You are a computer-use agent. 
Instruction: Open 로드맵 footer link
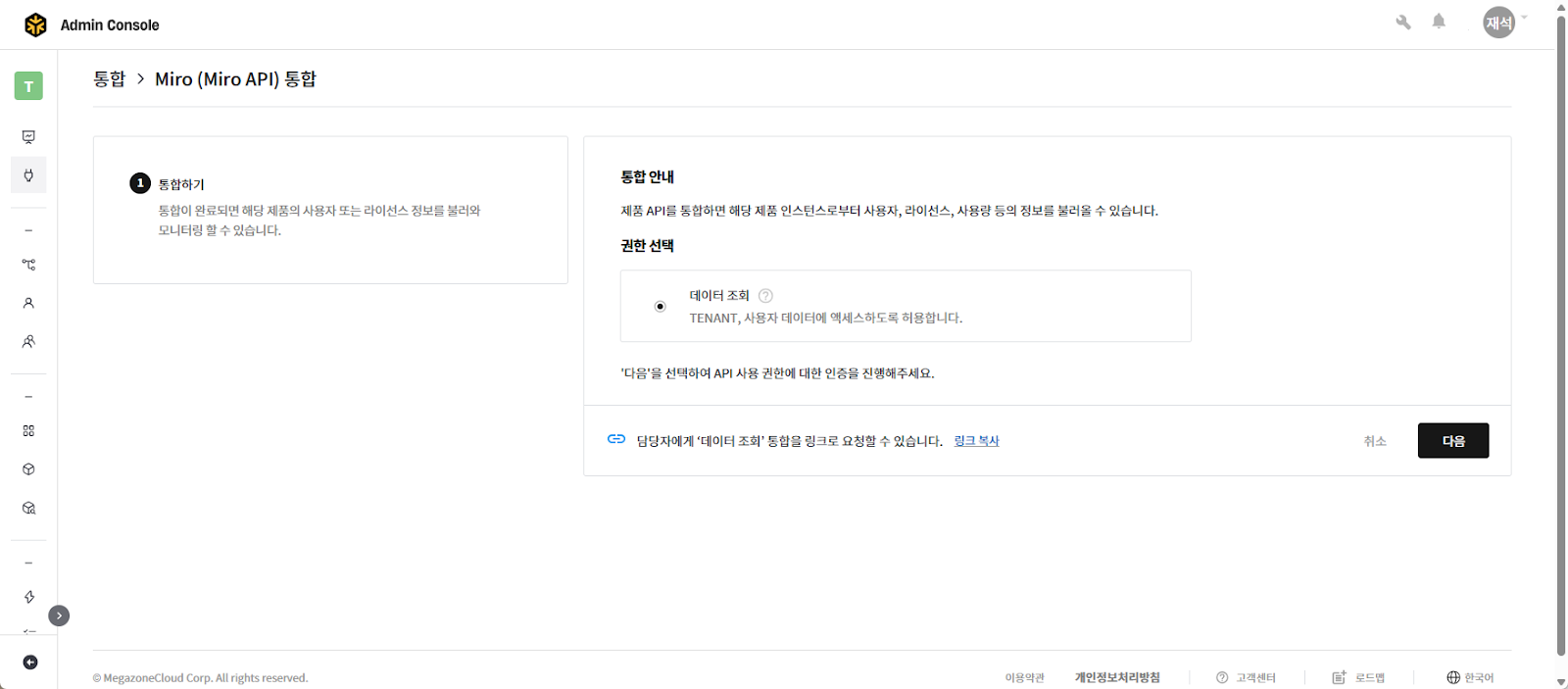[x=1358, y=677]
